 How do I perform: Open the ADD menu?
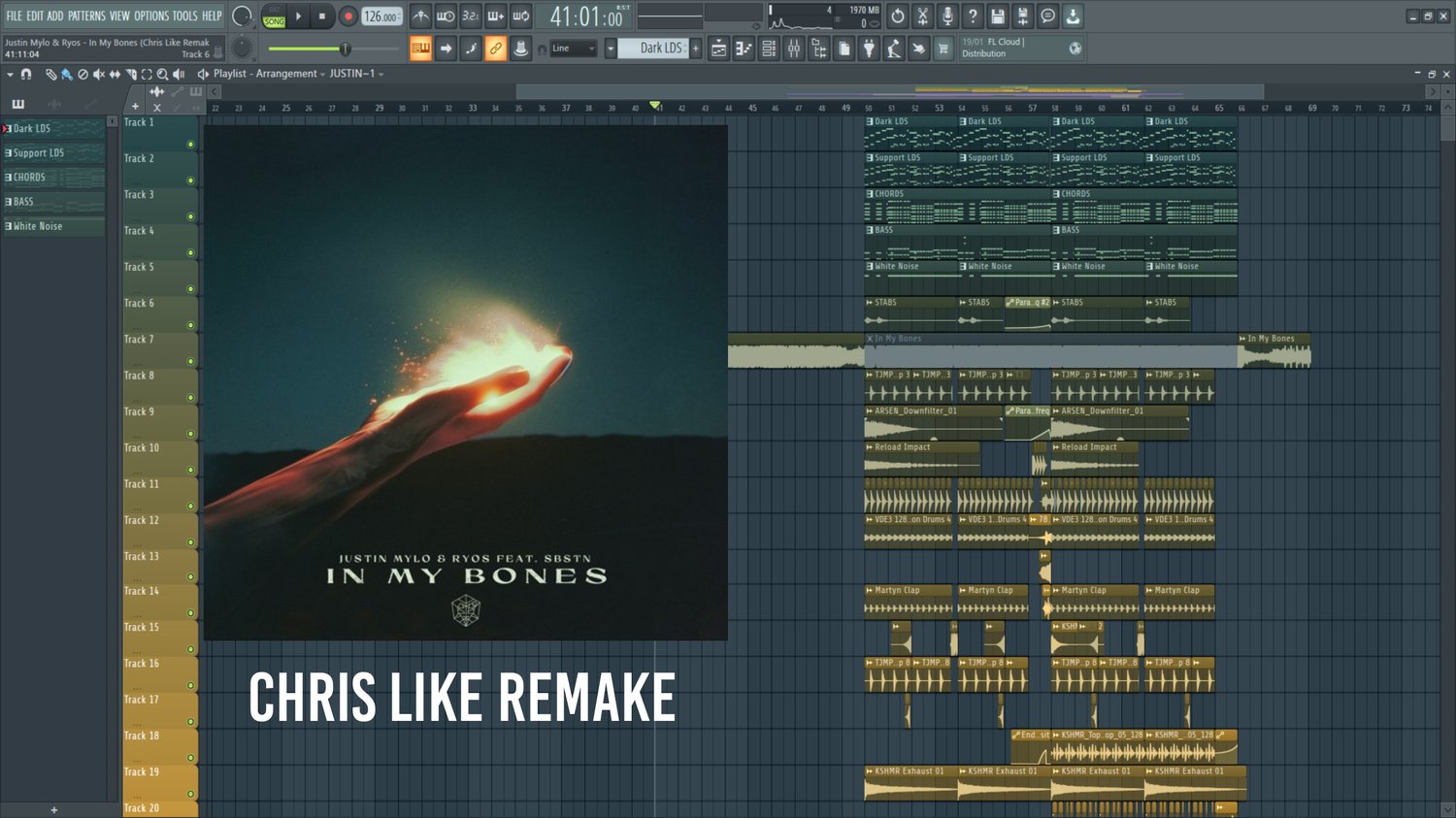(x=55, y=16)
